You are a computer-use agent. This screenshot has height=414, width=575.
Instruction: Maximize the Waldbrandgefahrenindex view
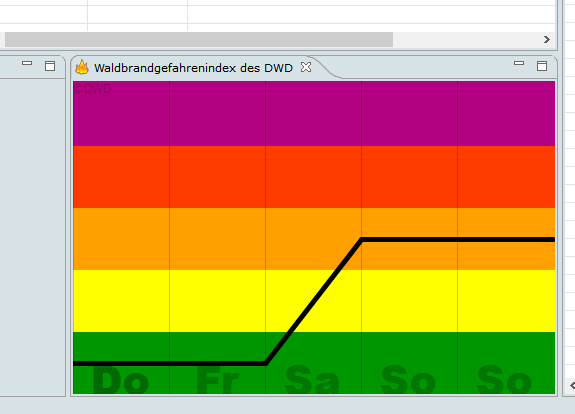tap(542, 66)
